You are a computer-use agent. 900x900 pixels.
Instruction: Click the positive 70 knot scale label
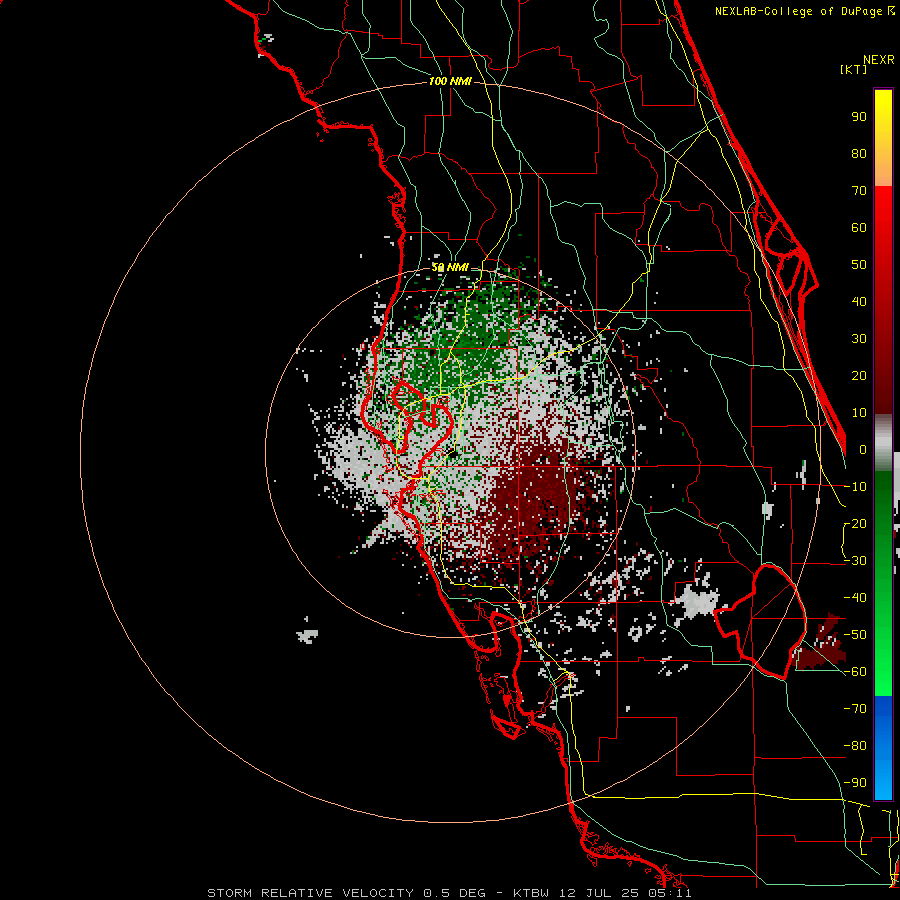[x=859, y=191]
